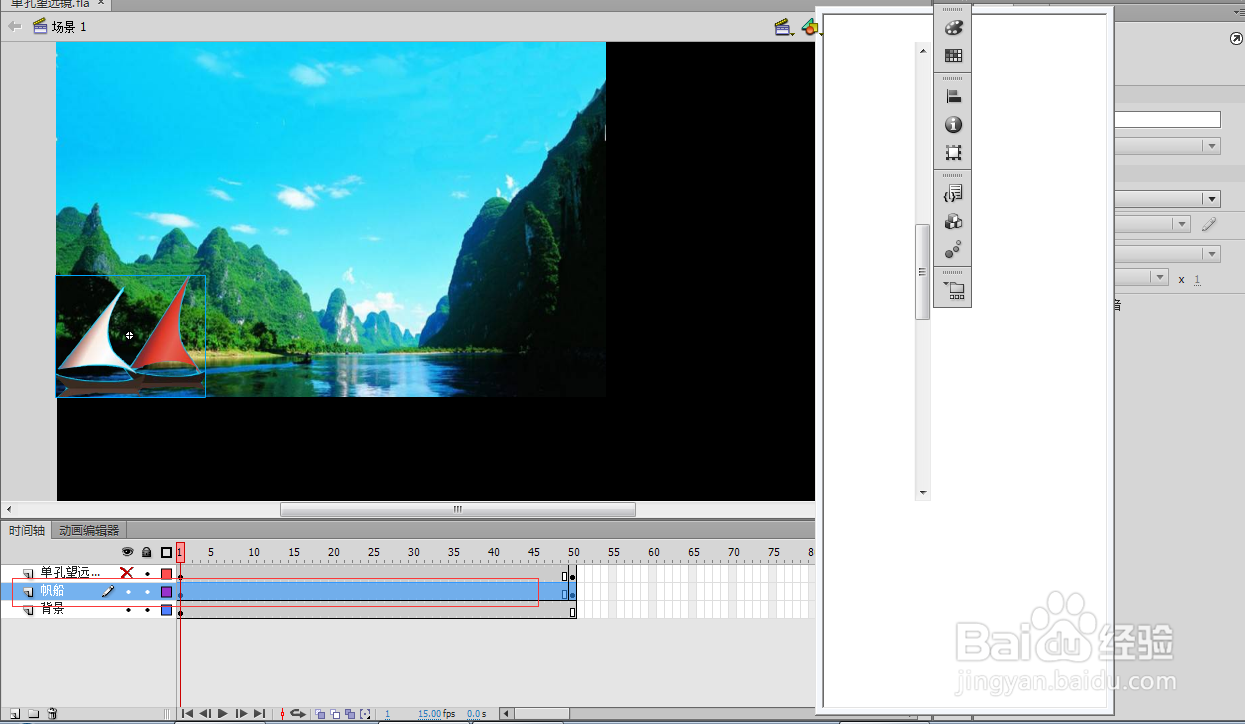Click the Edit Scene clapperboard icon
The image size is (1245, 724).
coord(784,27)
